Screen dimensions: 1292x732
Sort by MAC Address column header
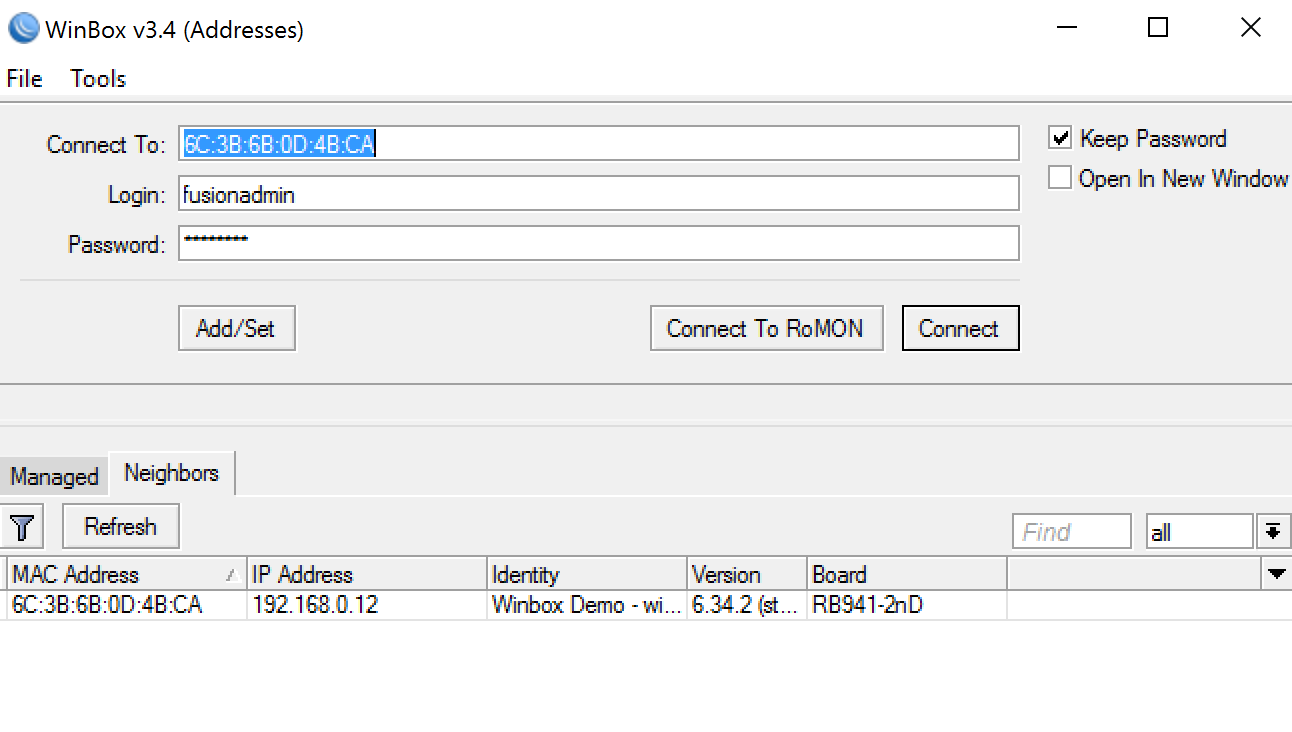[126, 575]
